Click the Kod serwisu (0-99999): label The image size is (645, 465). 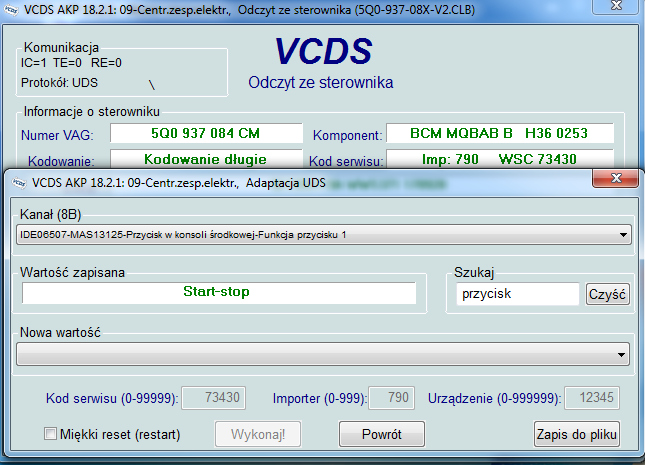[112, 398]
